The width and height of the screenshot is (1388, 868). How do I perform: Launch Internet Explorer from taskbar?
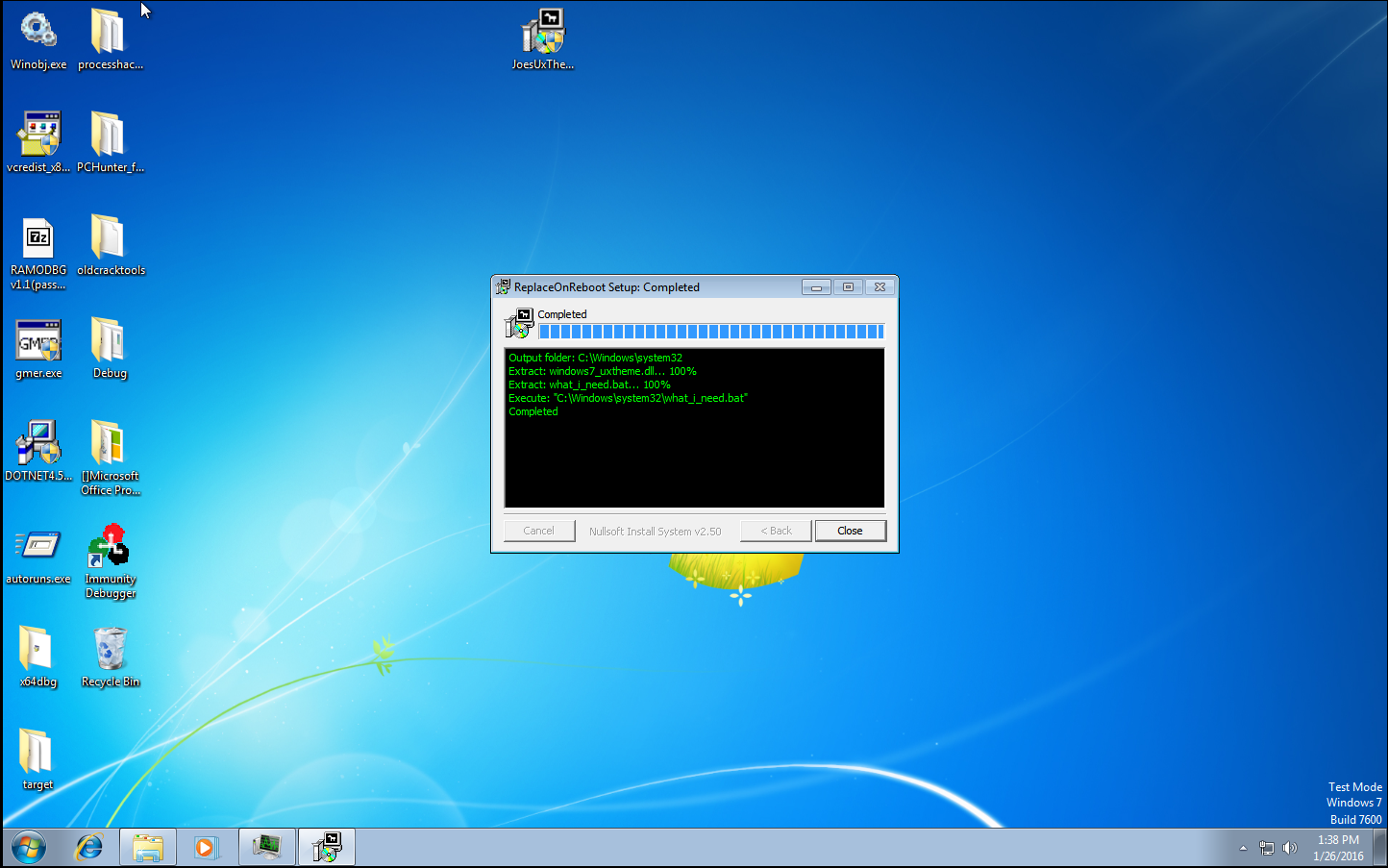[x=89, y=848]
